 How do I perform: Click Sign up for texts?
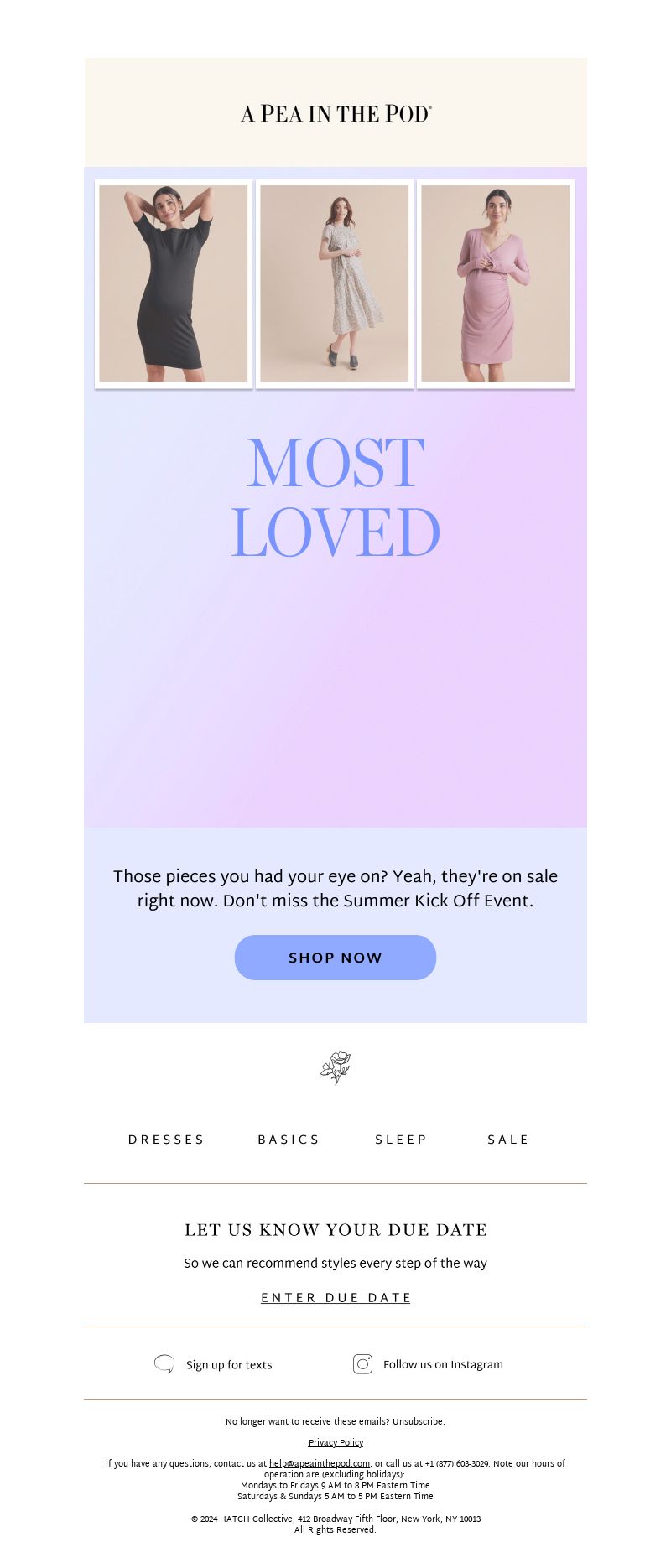pyautogui.click(x=229, y=1365)
